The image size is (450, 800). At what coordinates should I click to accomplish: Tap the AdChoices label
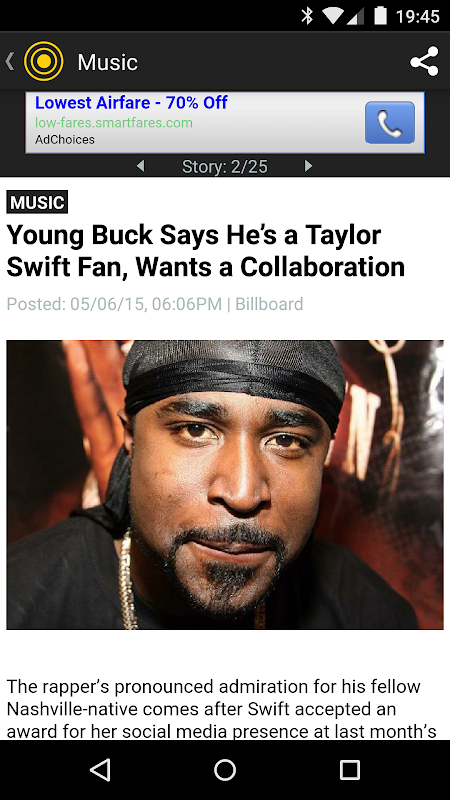tap(65, 139)
